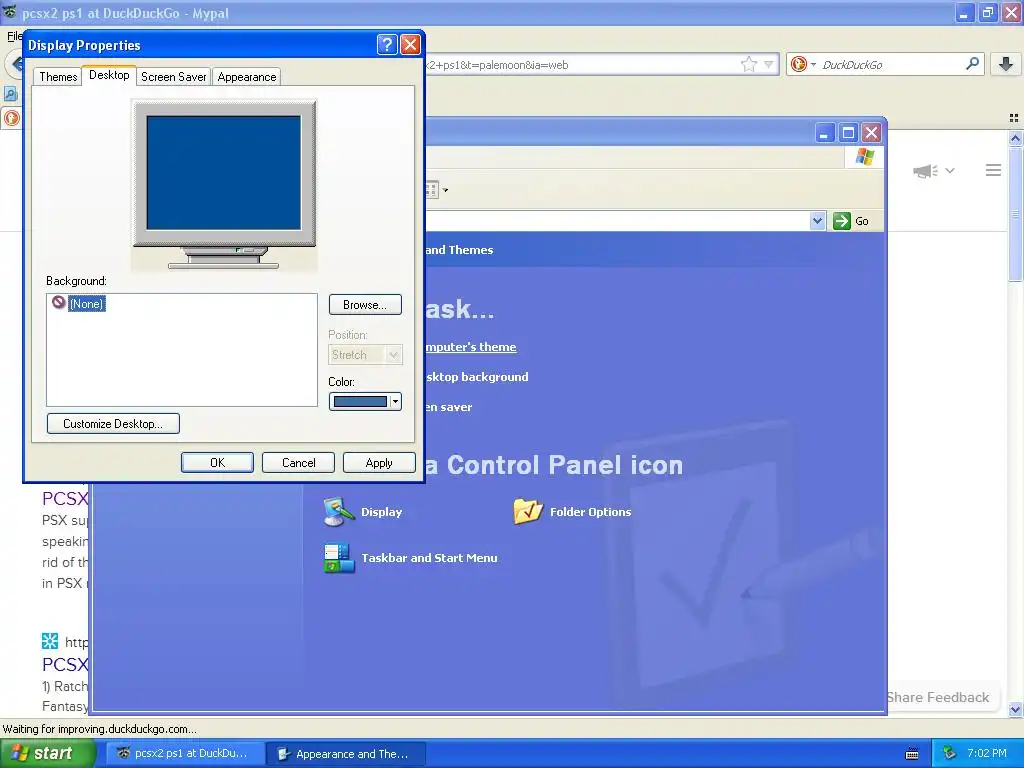Click the Apply button
1024x768 pixels.
(379, 462)
